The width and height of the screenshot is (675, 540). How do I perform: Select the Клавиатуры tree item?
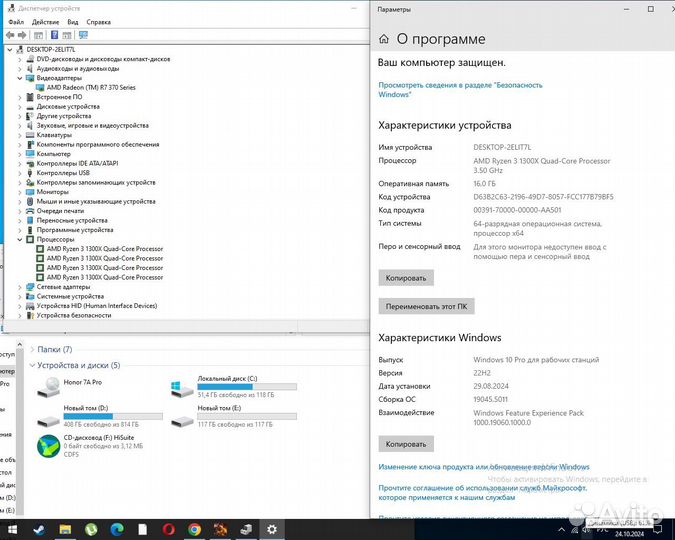coord(54,135)
